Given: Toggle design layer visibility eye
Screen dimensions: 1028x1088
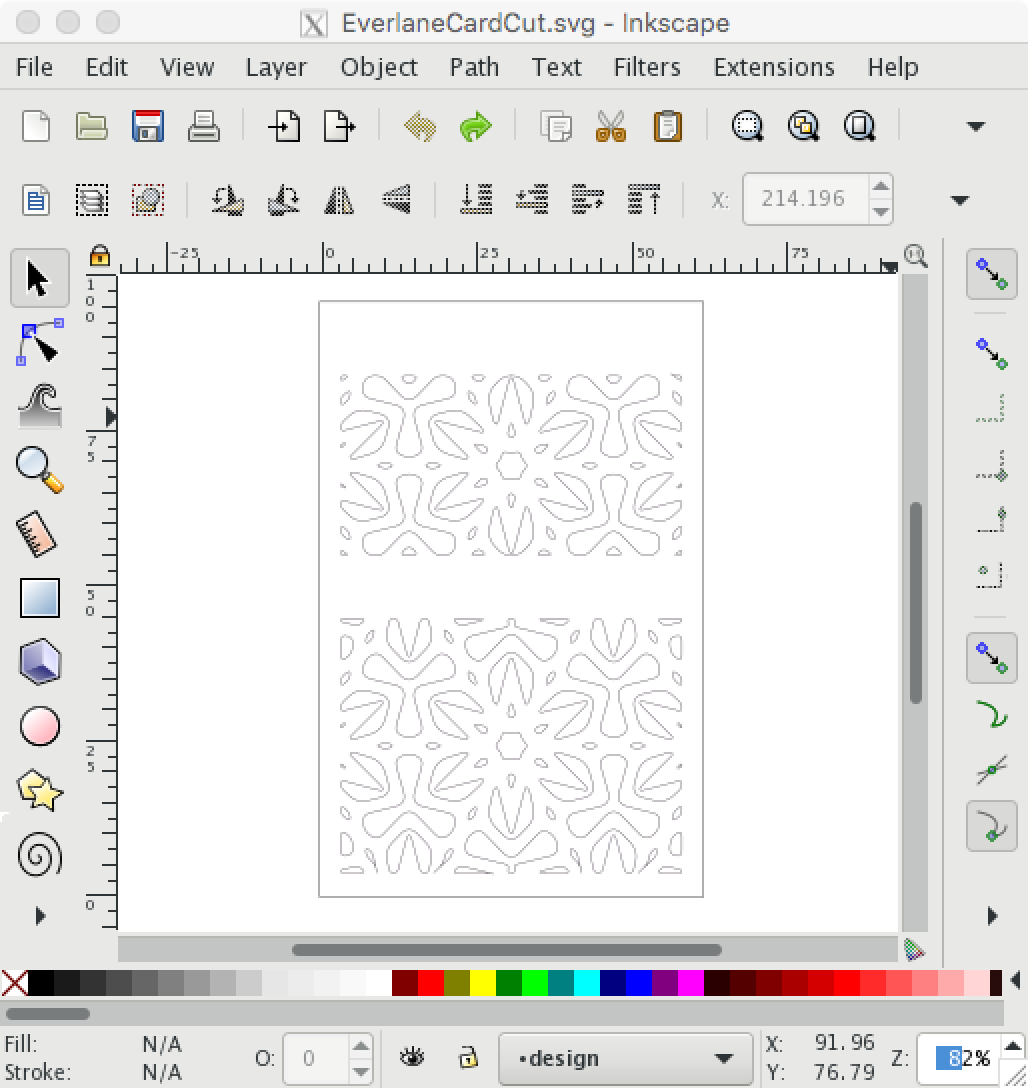Looking at the screenshot, I should point(413,1057).
